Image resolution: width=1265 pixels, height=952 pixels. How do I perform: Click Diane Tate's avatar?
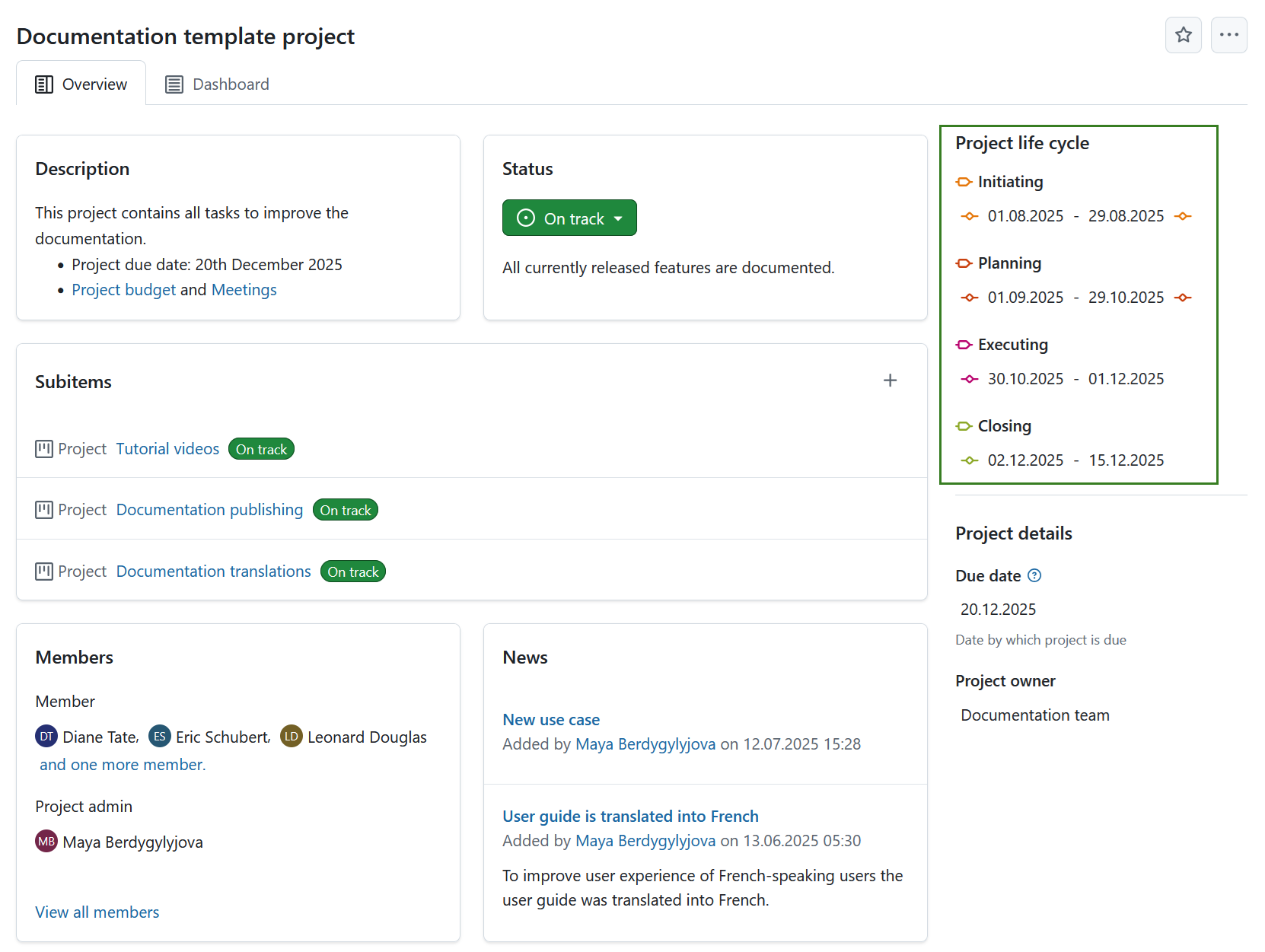pyautogui.click(x=46, y=736)
